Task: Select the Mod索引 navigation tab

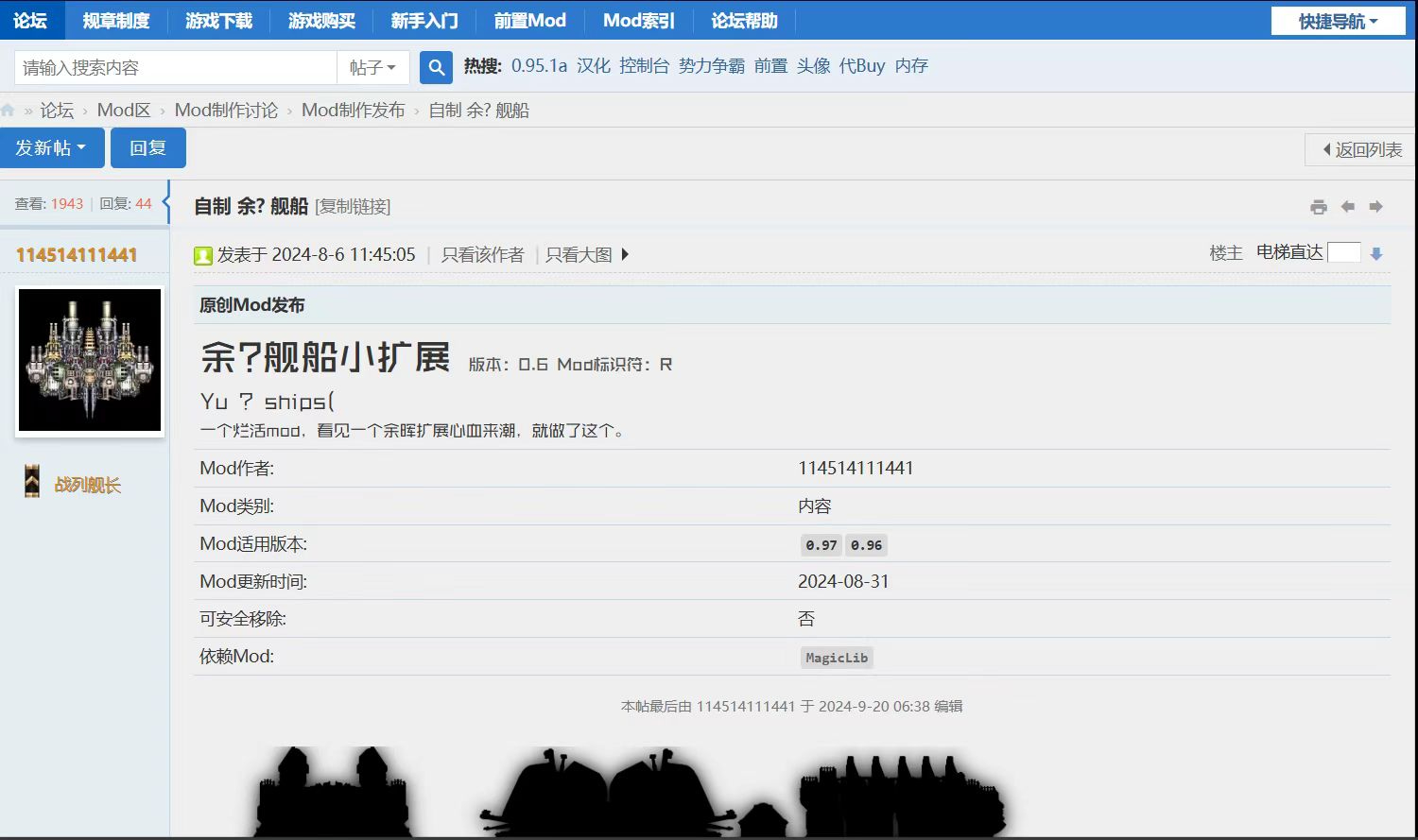Action: [x=638, y=20]
